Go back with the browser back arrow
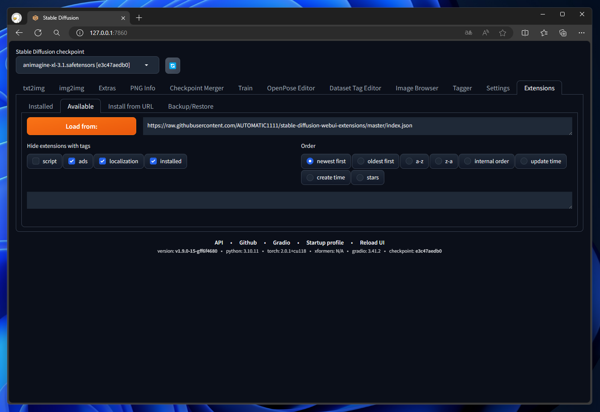Image resolution: width=600 pixels, height=412 pixels. [19, 33]
